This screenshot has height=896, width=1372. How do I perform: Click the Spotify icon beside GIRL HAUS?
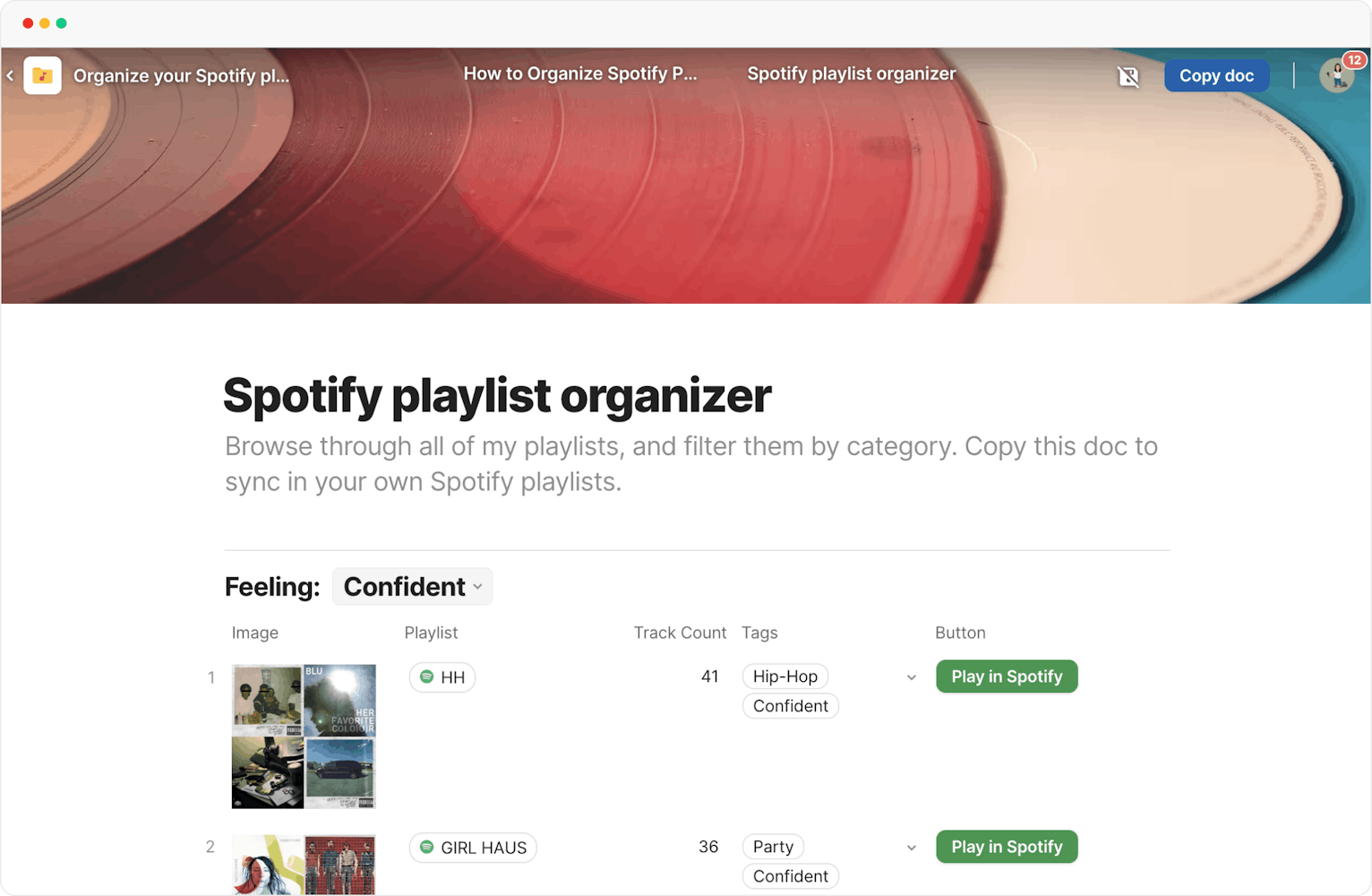click(425, 847)
